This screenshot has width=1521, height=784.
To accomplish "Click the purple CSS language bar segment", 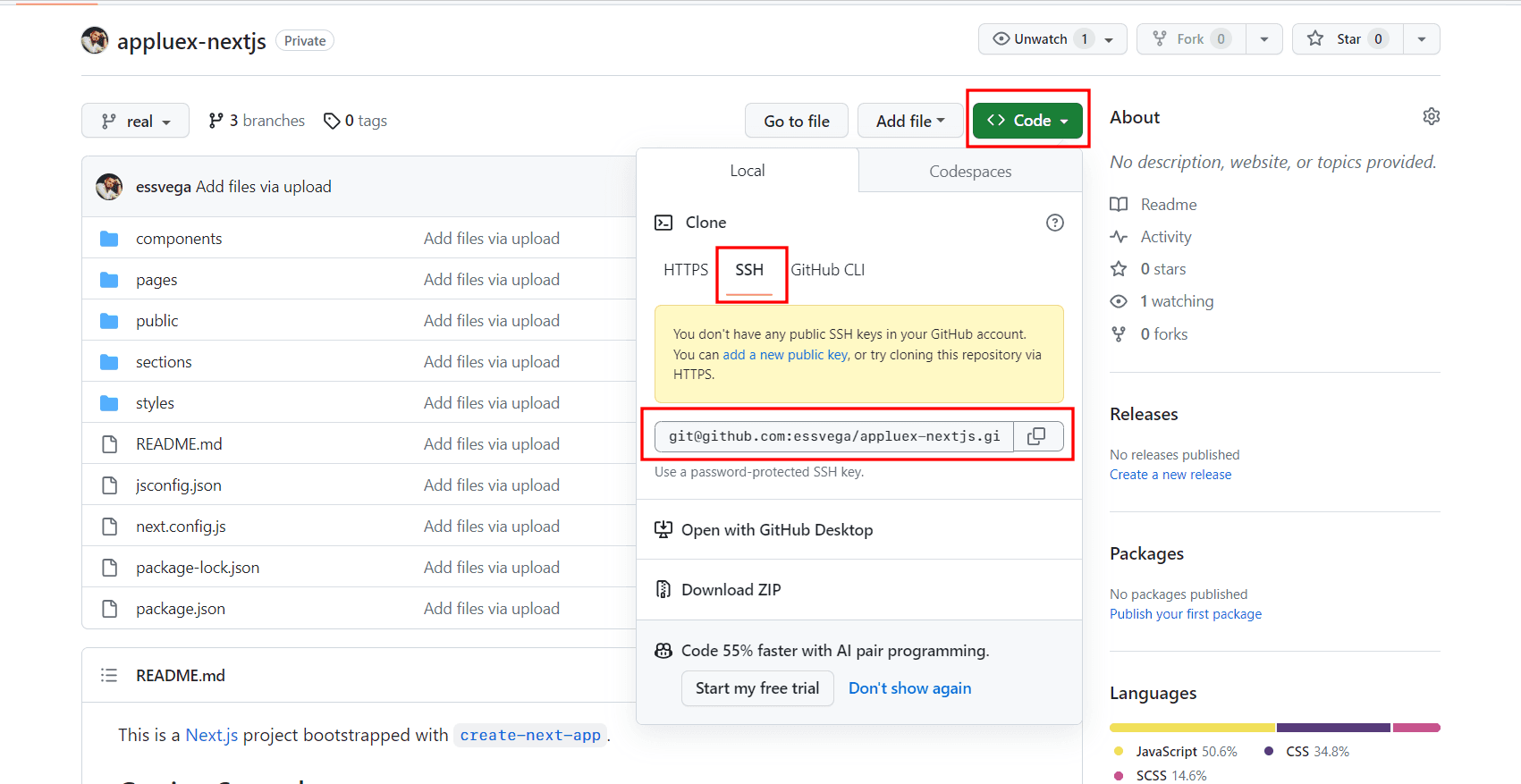I will click(x=1333, y=728).
